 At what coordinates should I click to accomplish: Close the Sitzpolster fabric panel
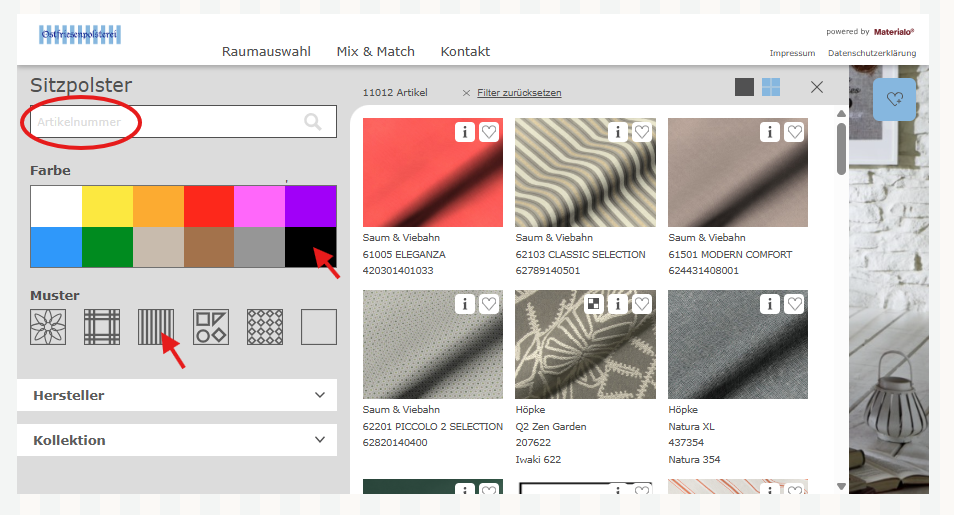pyautogui.click(x=817, y=87)
